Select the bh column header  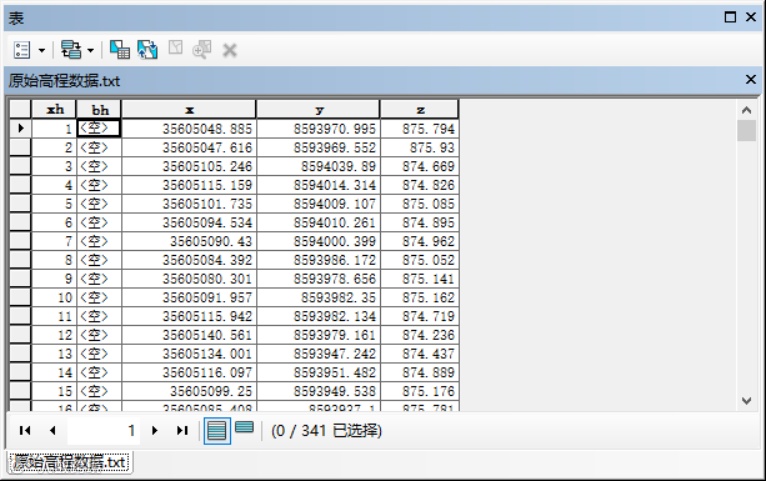[99, 109]
